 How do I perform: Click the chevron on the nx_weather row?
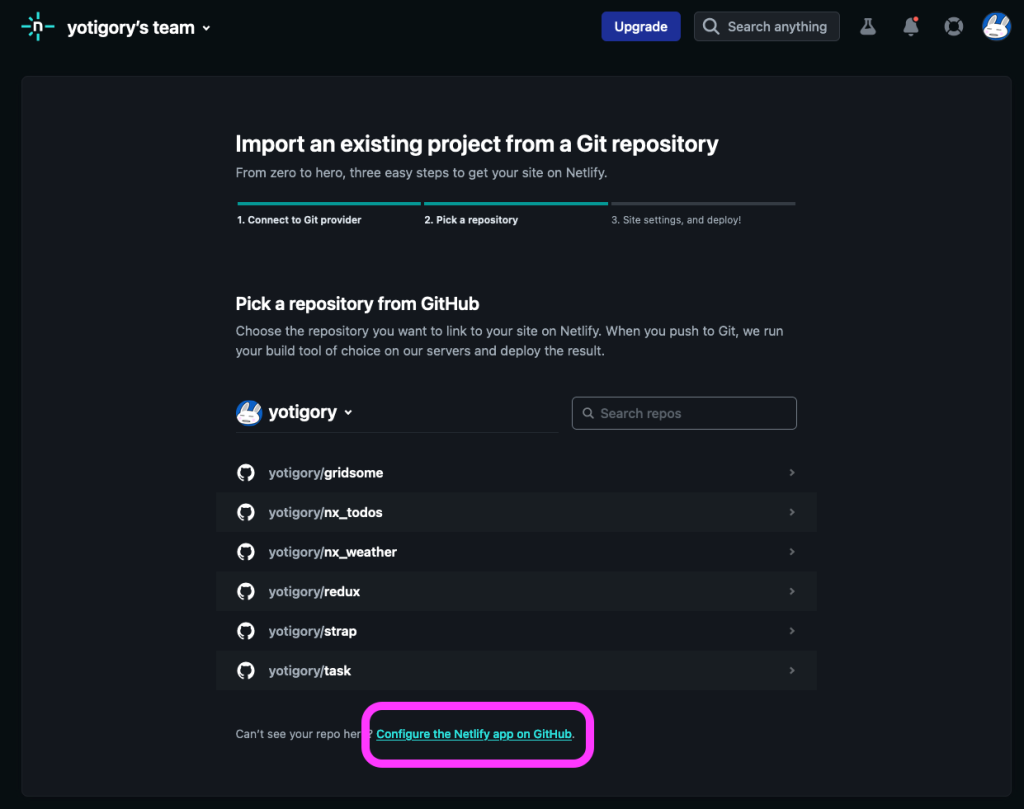792,552
